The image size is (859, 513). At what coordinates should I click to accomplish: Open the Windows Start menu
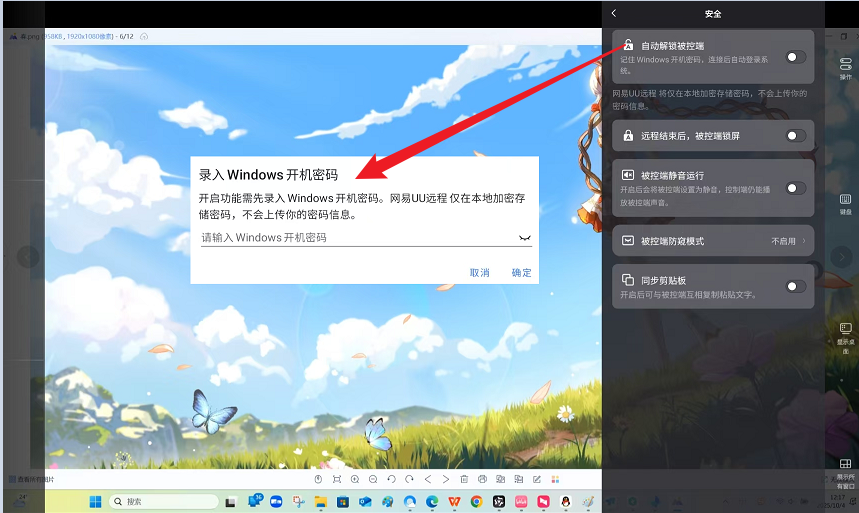click(95, 501)
